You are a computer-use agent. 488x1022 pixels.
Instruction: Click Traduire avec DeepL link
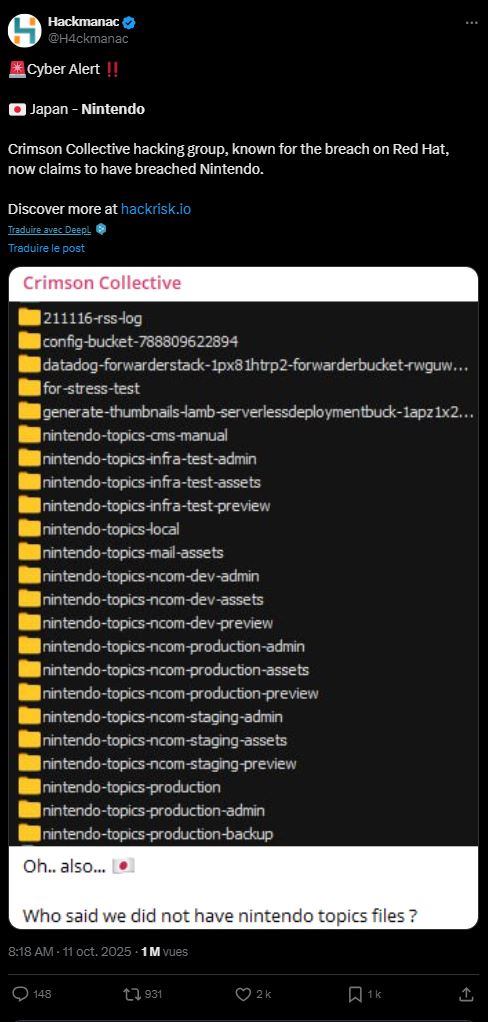click(x=50, y=229)
